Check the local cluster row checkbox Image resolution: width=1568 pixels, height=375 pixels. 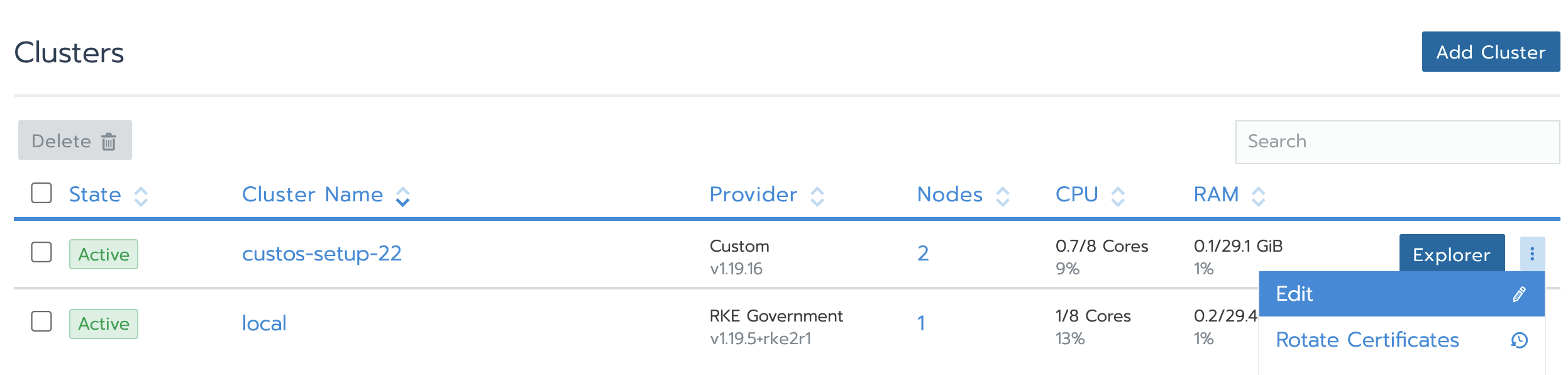pos(41,321)
